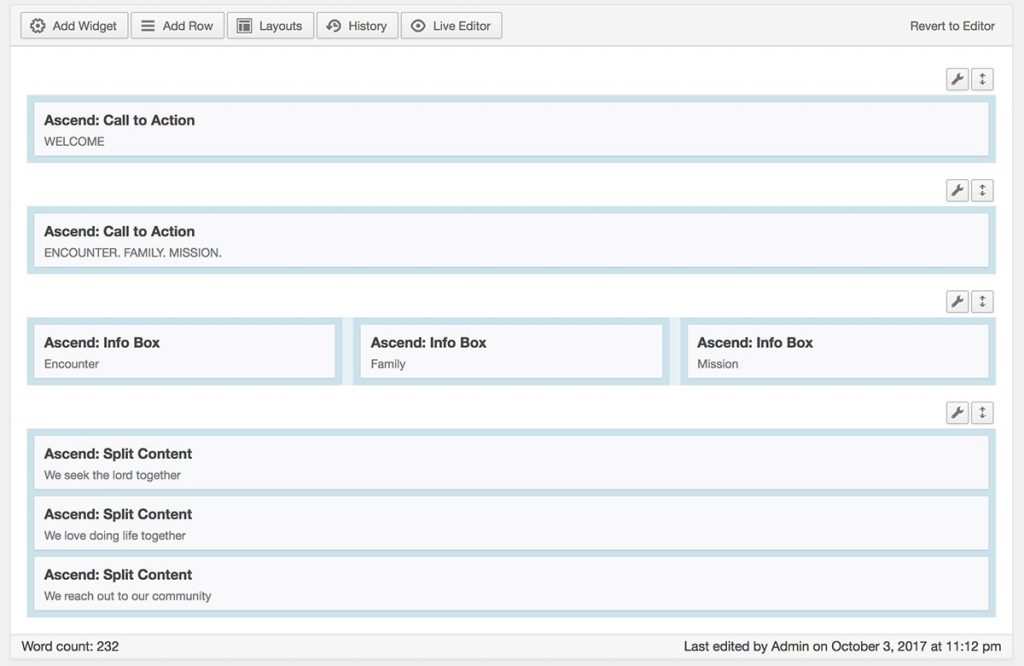The image size is (1024, 666).
Task: Click move handle for the WELCOME row
Action: click(982, 79)
